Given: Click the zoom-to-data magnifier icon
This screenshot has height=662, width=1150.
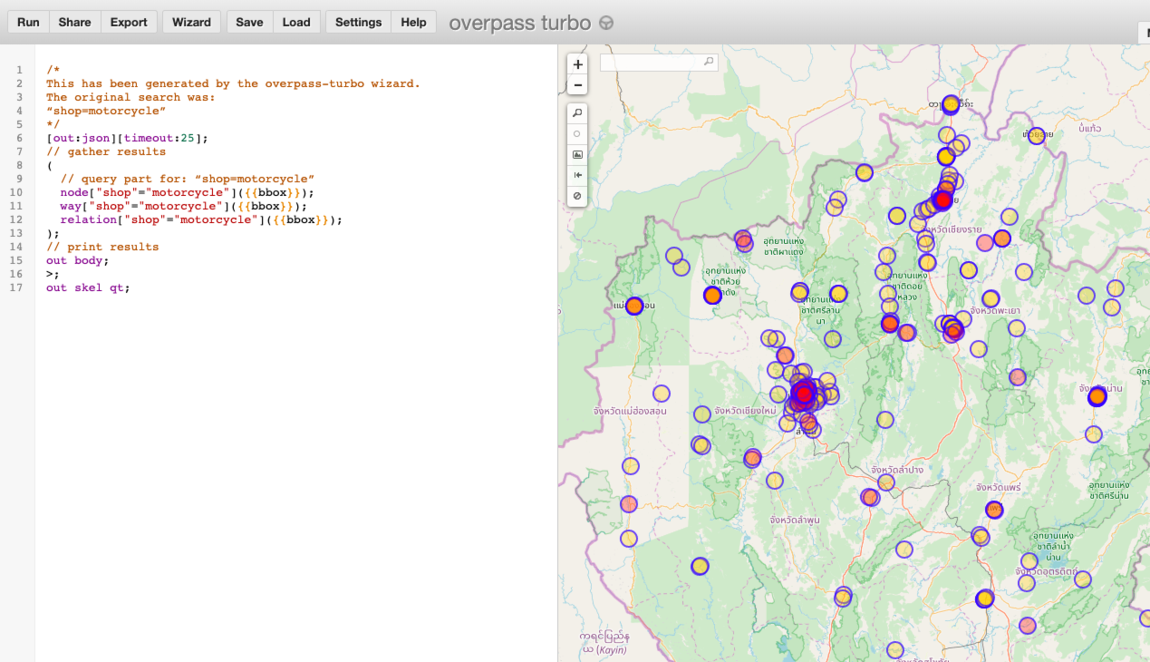Looking at the screenshot, I should tap(577, 113).
